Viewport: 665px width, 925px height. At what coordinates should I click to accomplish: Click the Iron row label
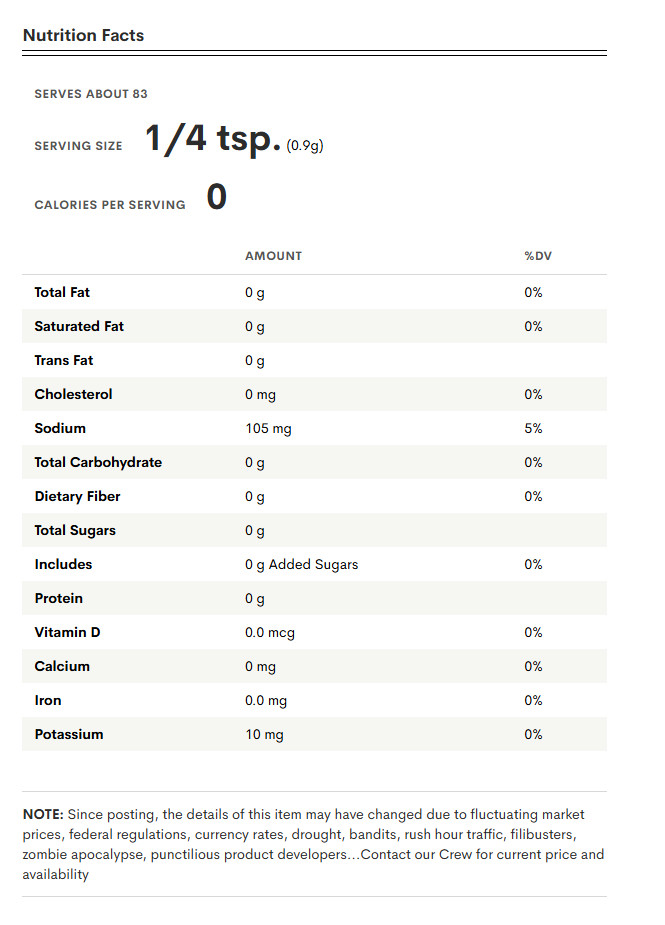pos(48,700)
